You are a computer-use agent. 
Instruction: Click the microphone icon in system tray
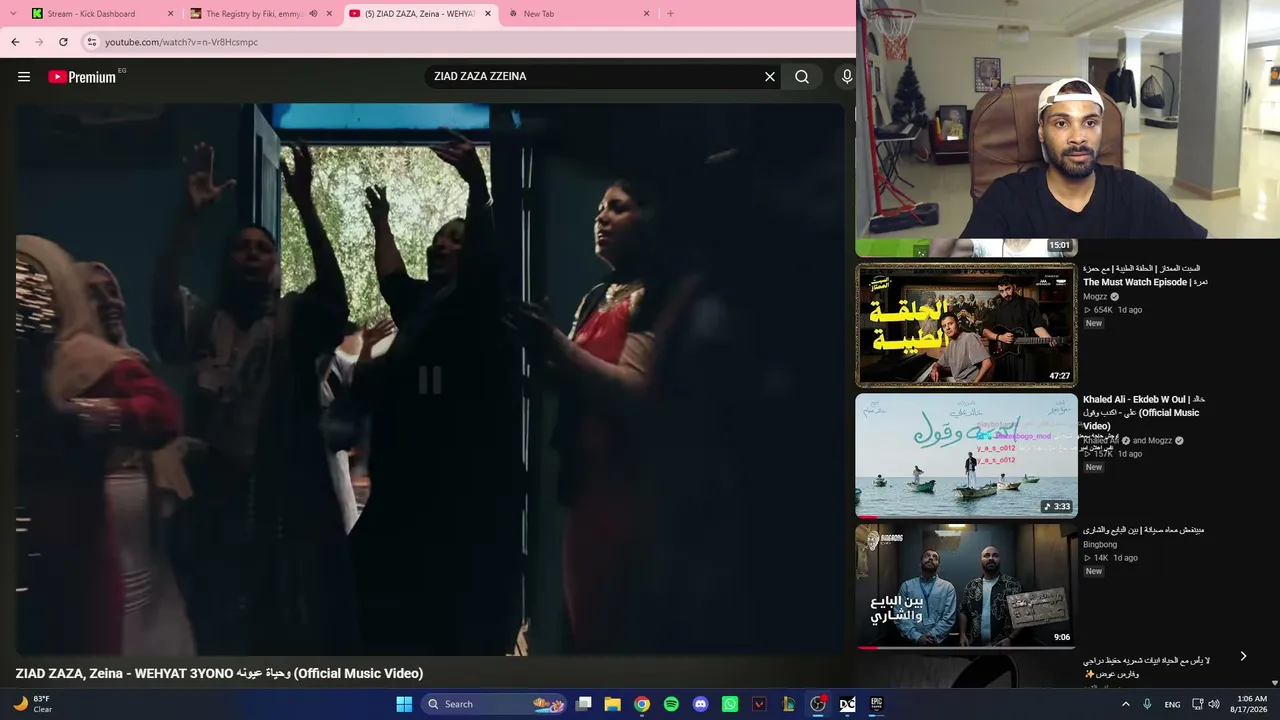click(1147, 704)
